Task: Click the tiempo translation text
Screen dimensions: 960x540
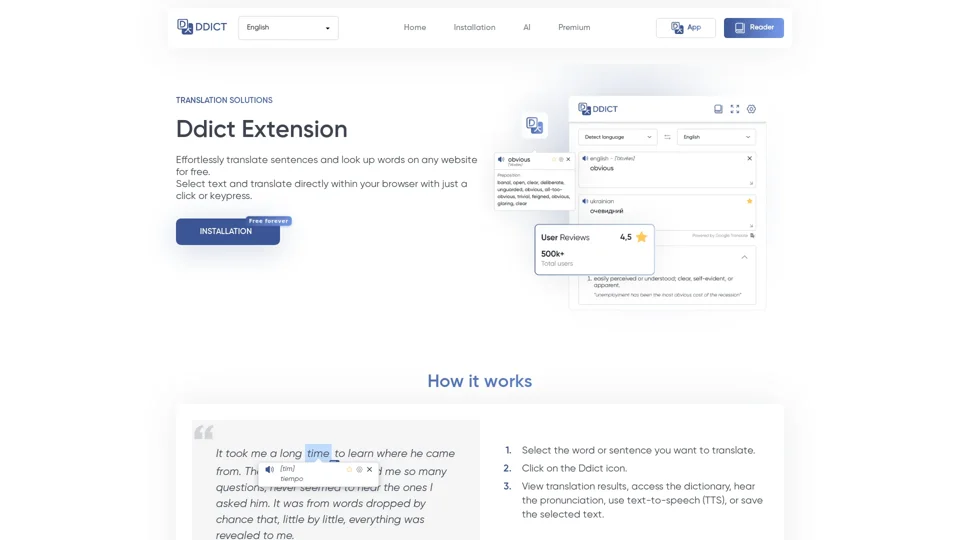Action: [x=291, y=479]
